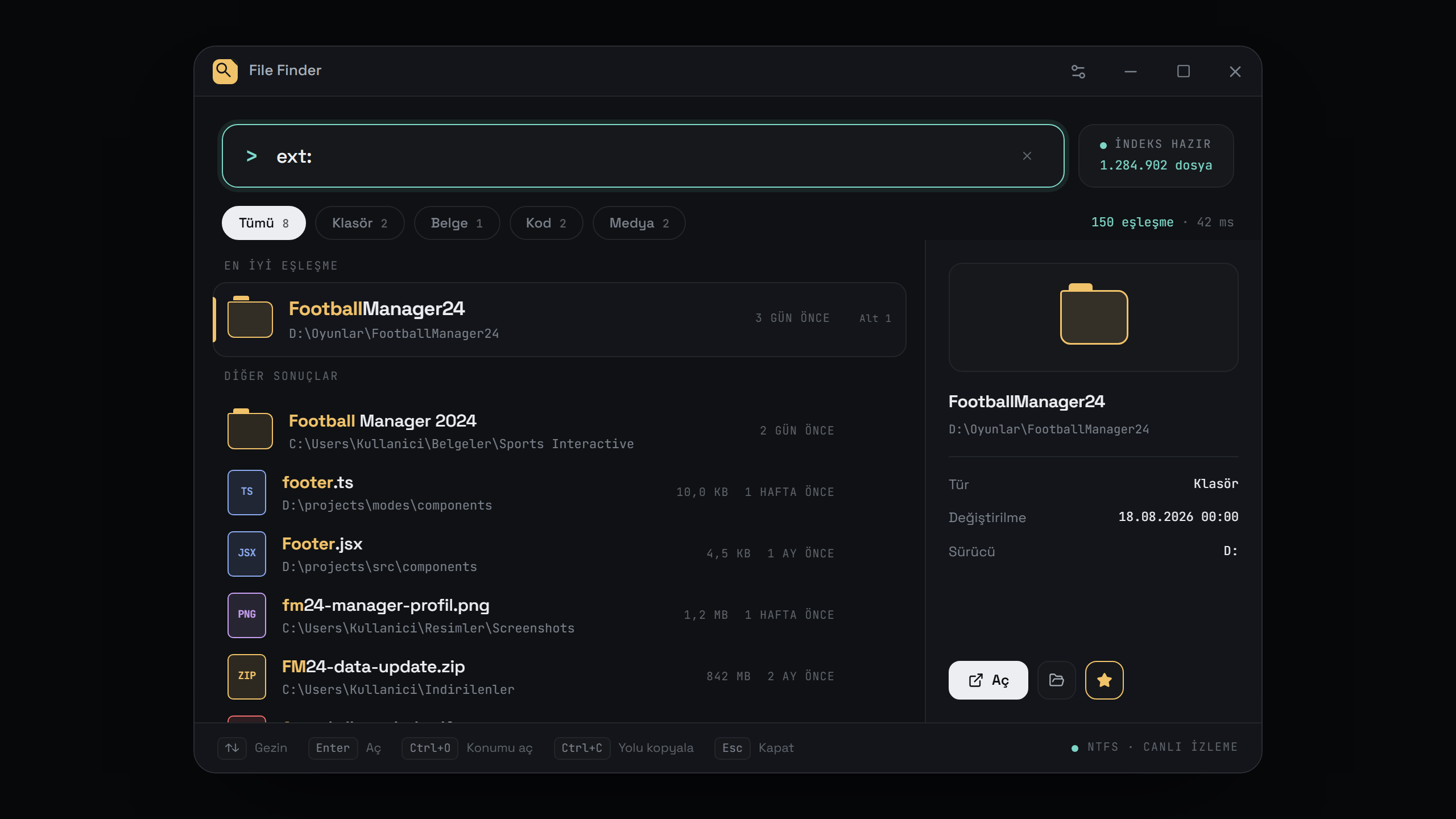Click the preview path D:\Oyunlar\FootballManager24
Viewport: 1456px width, 819px height.
1049,429
